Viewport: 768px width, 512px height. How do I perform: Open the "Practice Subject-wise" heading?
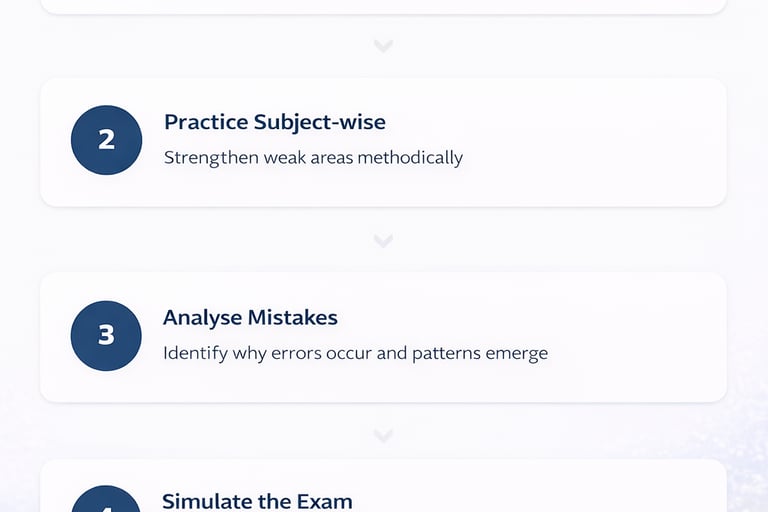[x=274, y=122]
